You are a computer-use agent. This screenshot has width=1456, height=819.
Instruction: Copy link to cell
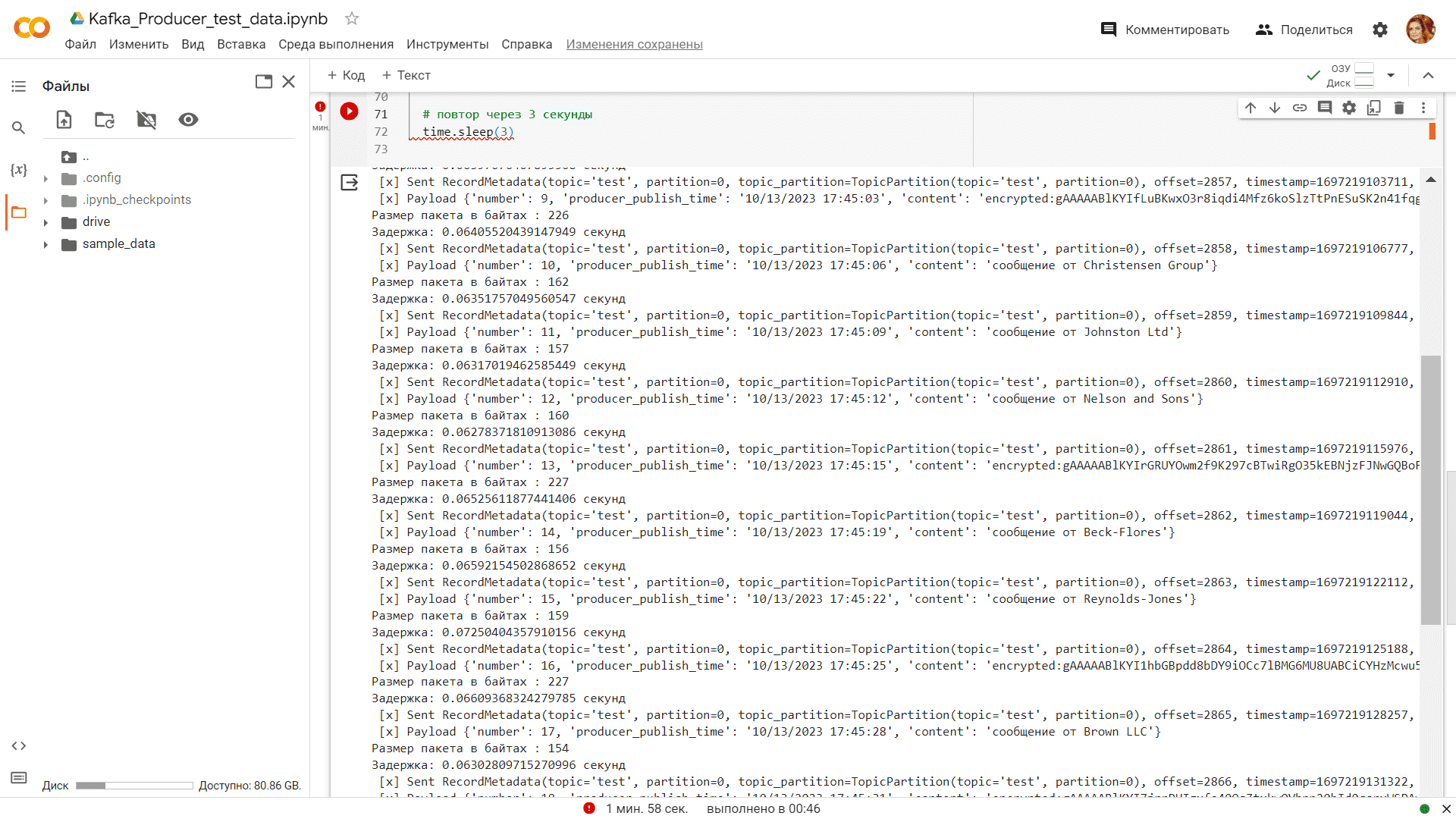1300,108
